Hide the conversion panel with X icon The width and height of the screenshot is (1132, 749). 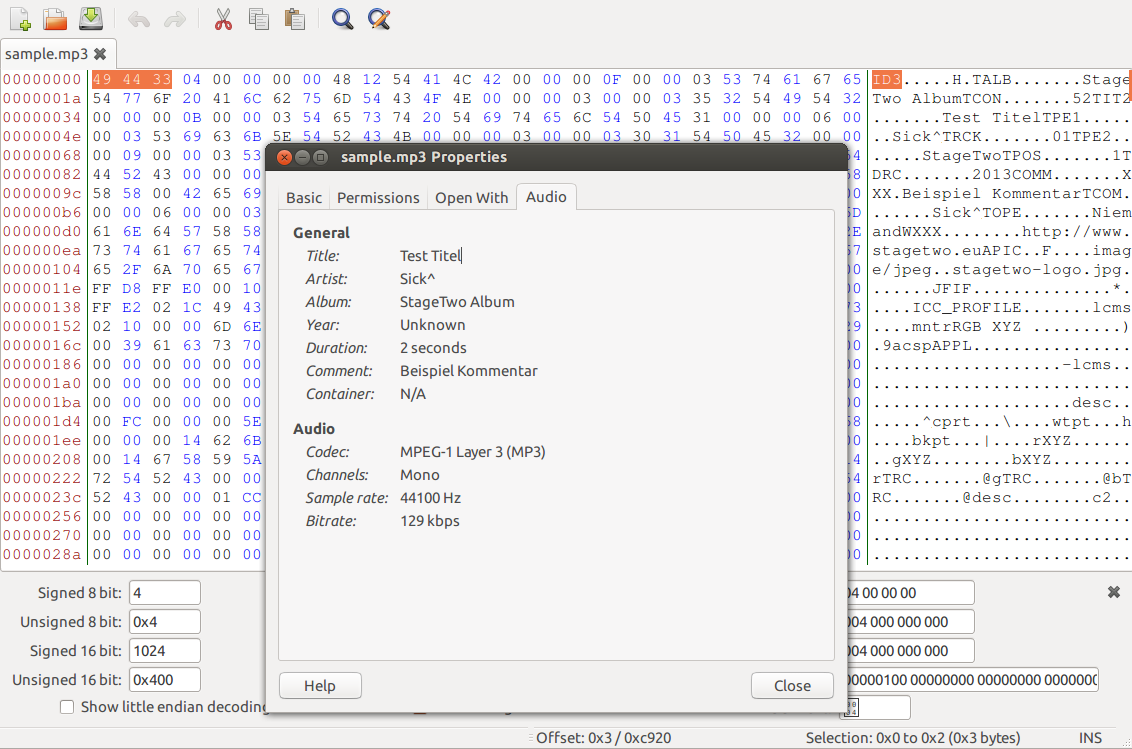(x=1113, y=593)
